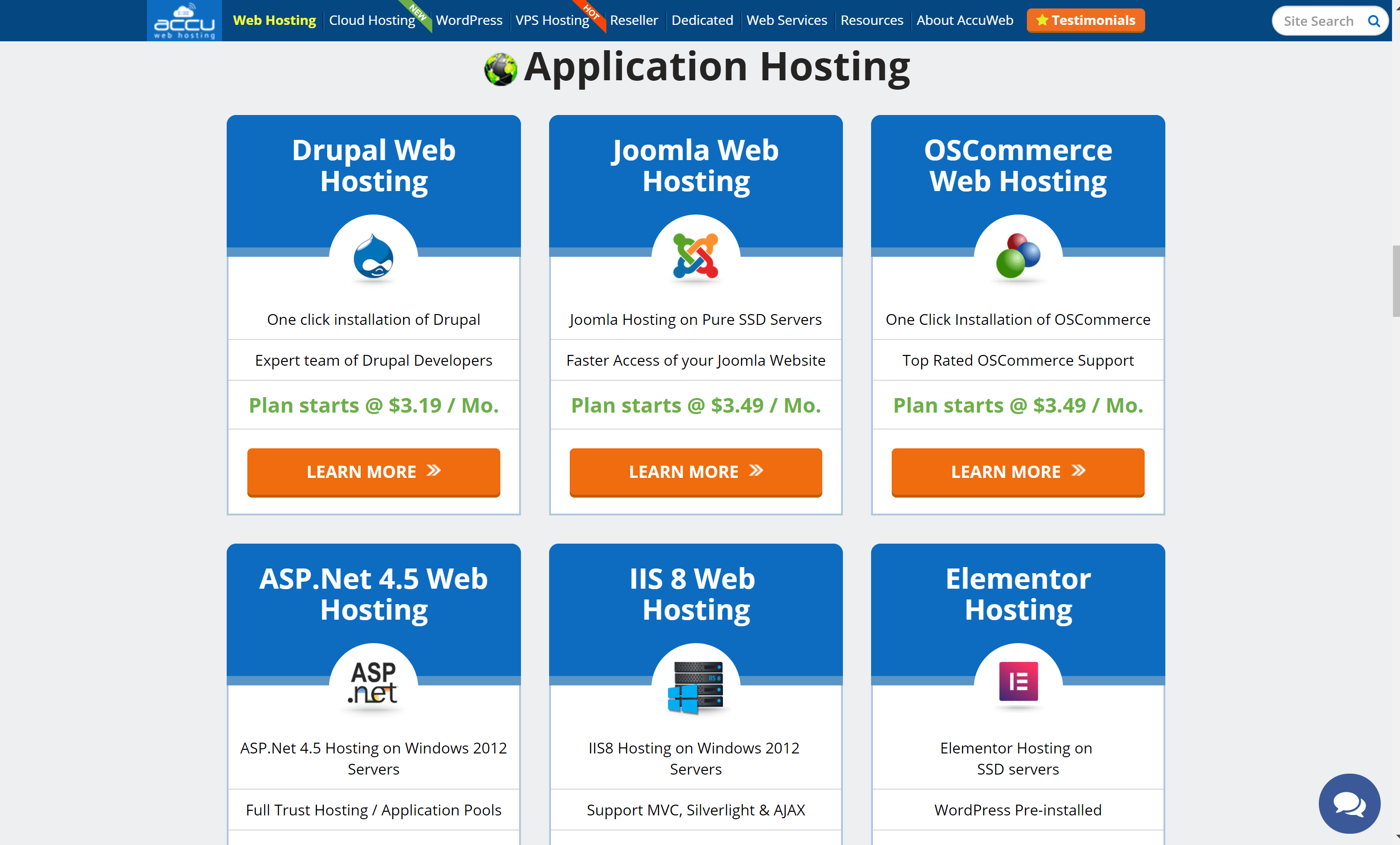Click the Drupal Web Hosting card title
Viewport: 1400px width, 845px height.
click(373, 165)
